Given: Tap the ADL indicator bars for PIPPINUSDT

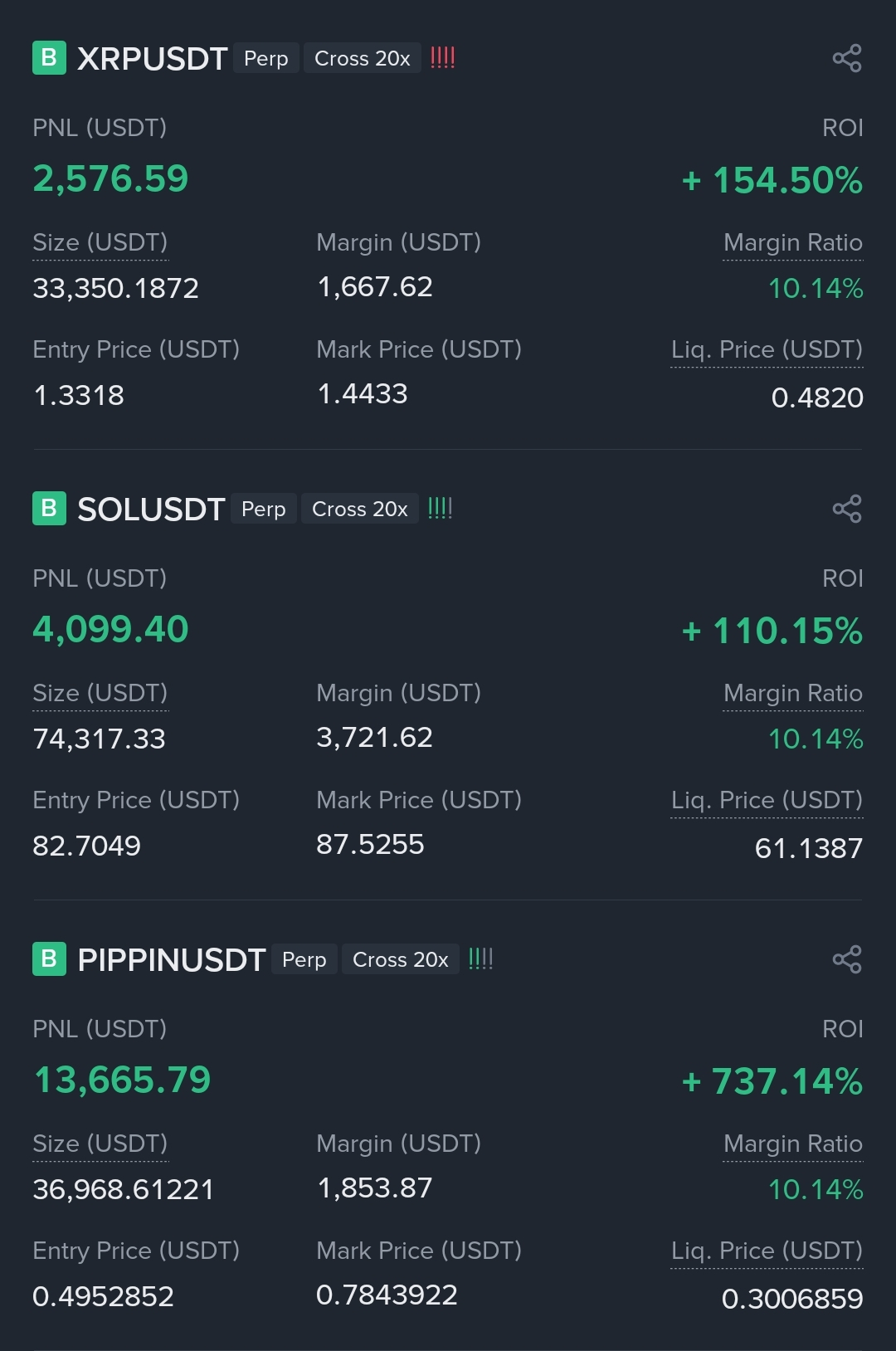Looking at the screenshot, I should coord(481,958).
